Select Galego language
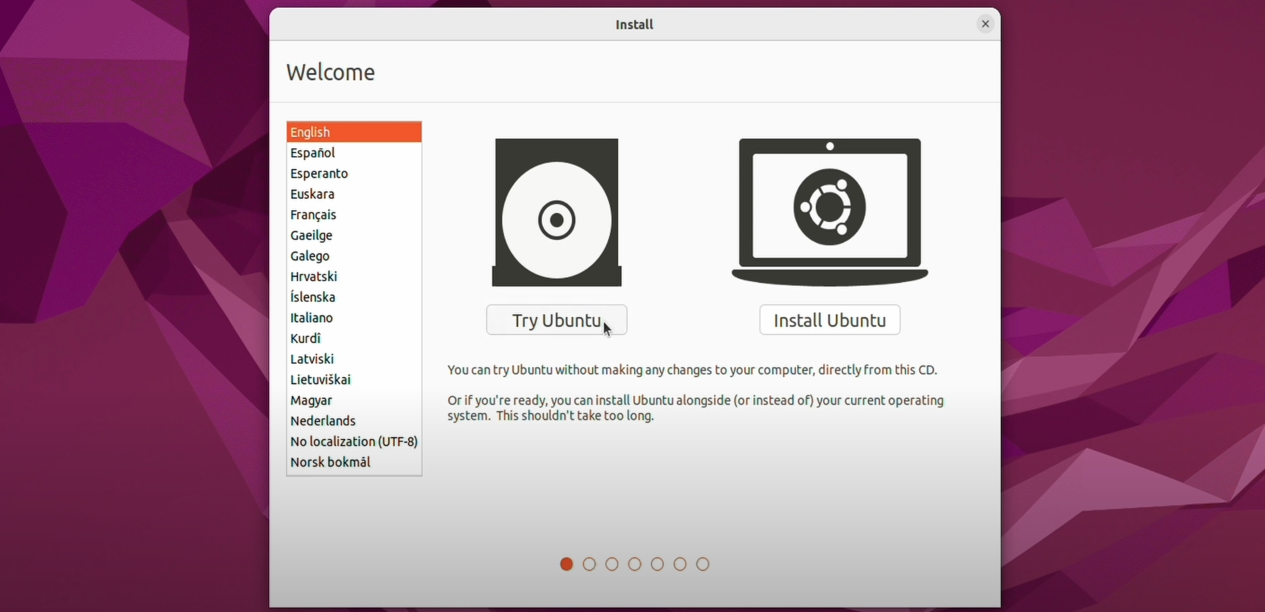 click(x=354, y=256)
